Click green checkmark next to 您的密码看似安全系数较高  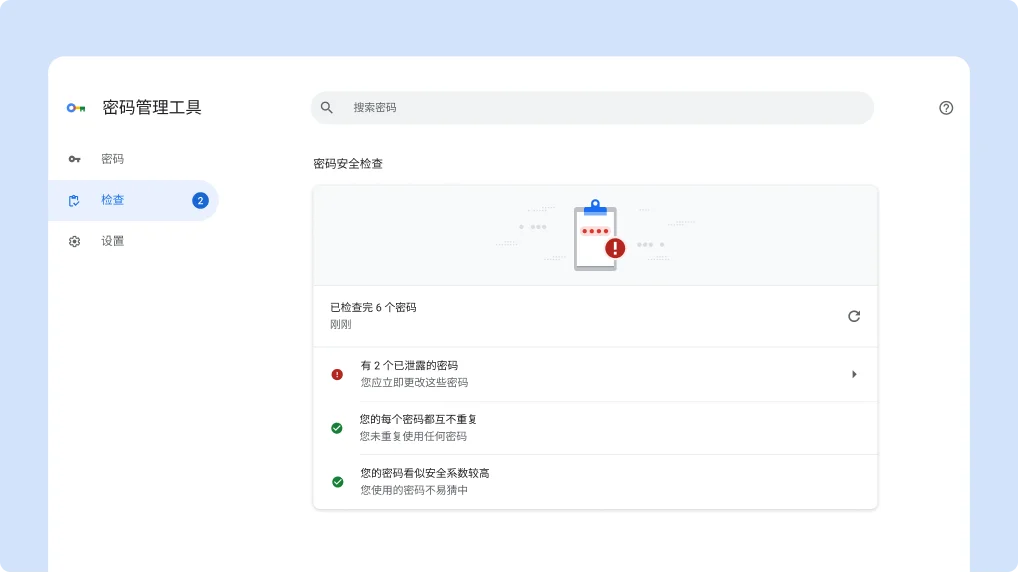(337, 482)
